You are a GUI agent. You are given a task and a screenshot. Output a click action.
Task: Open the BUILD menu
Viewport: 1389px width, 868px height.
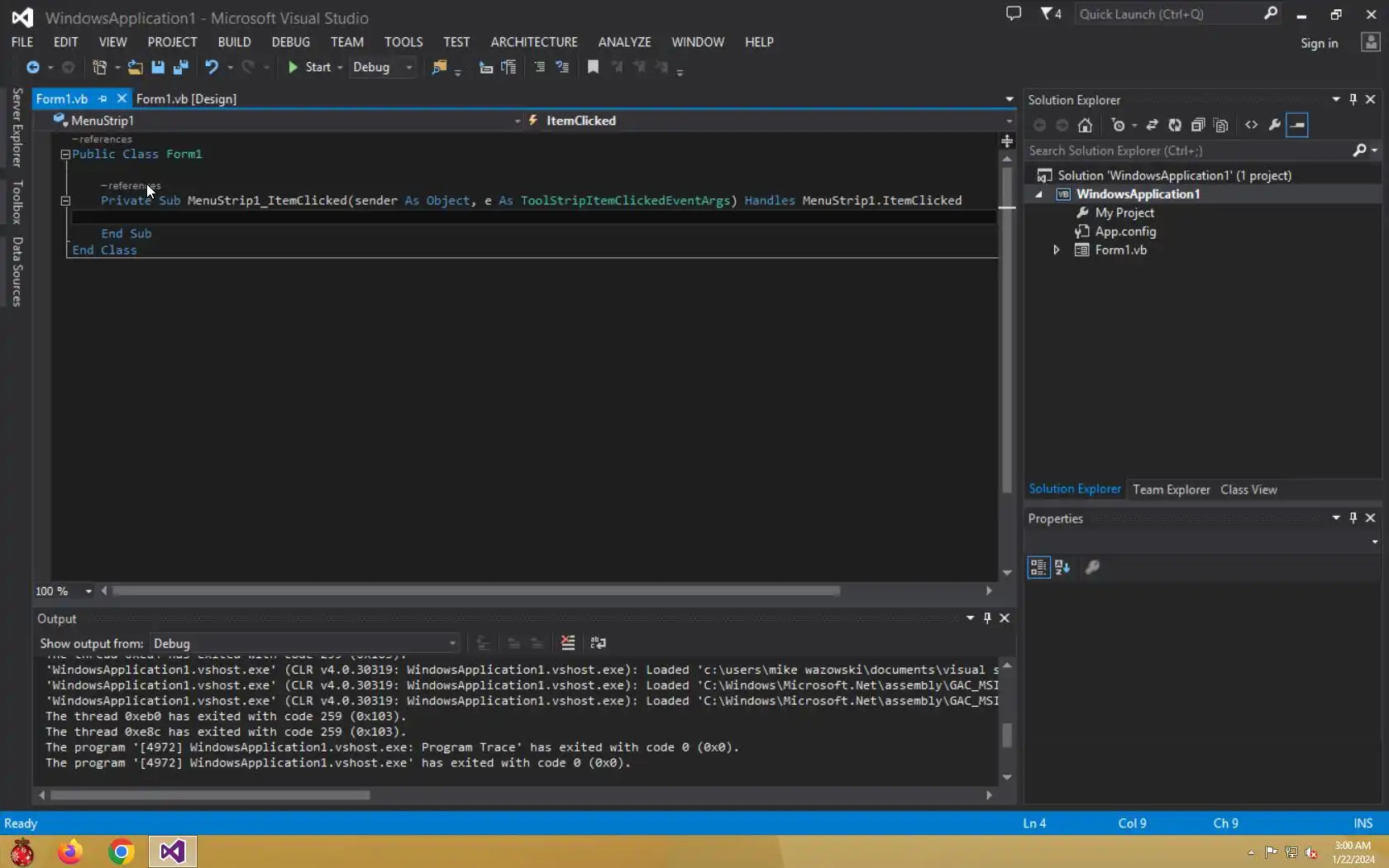pyautogui.click(x=234, y=42)
